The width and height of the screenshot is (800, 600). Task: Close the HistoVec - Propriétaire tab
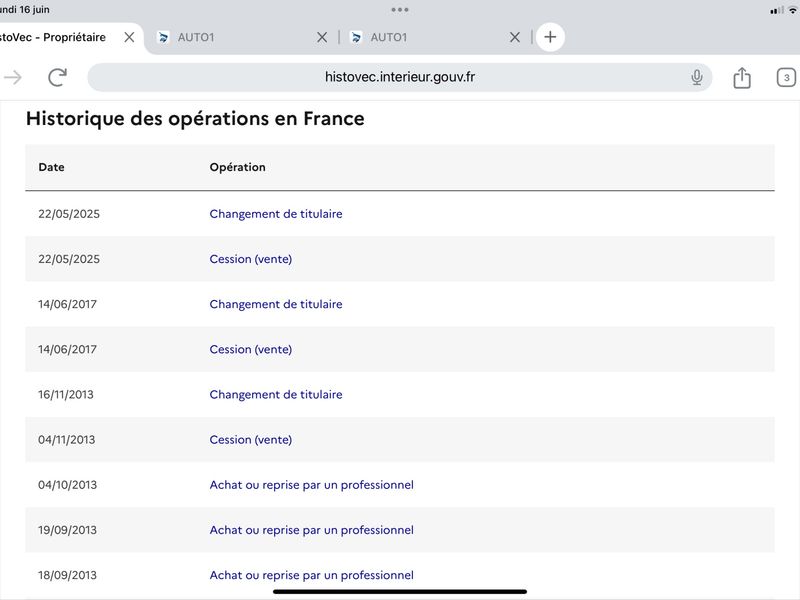tap(129, 37)
